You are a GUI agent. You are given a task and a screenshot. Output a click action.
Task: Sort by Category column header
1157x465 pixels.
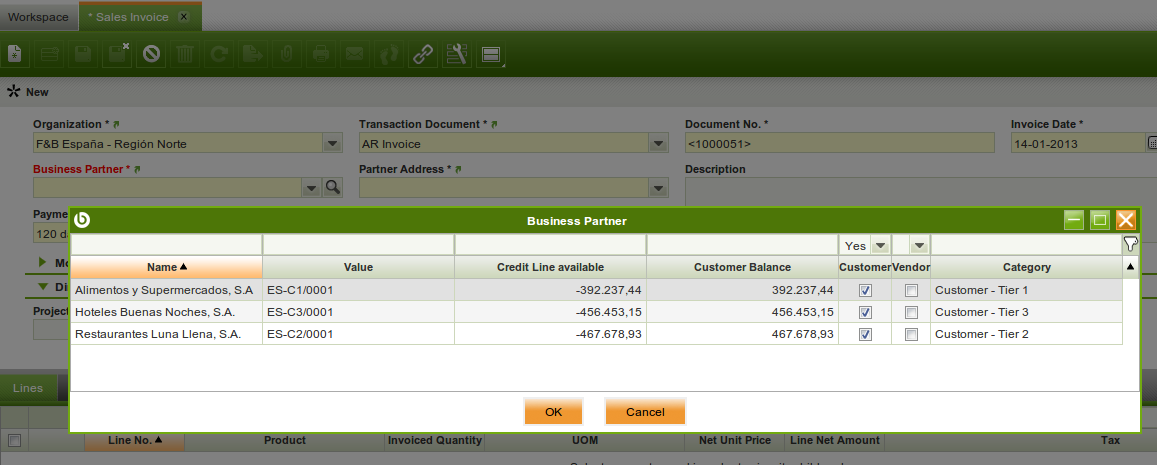point(1026,267)
